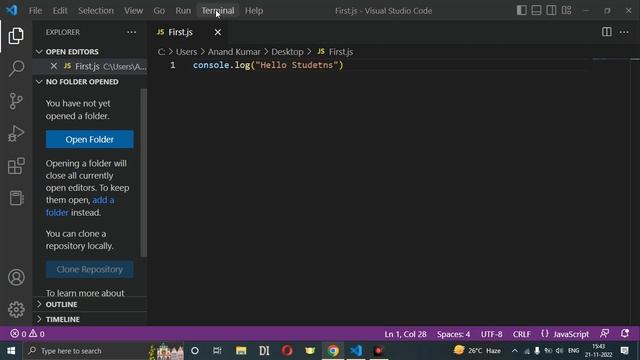
Task: Open Explorer Views and More Actions ellipsis
Action: (131, 32)
